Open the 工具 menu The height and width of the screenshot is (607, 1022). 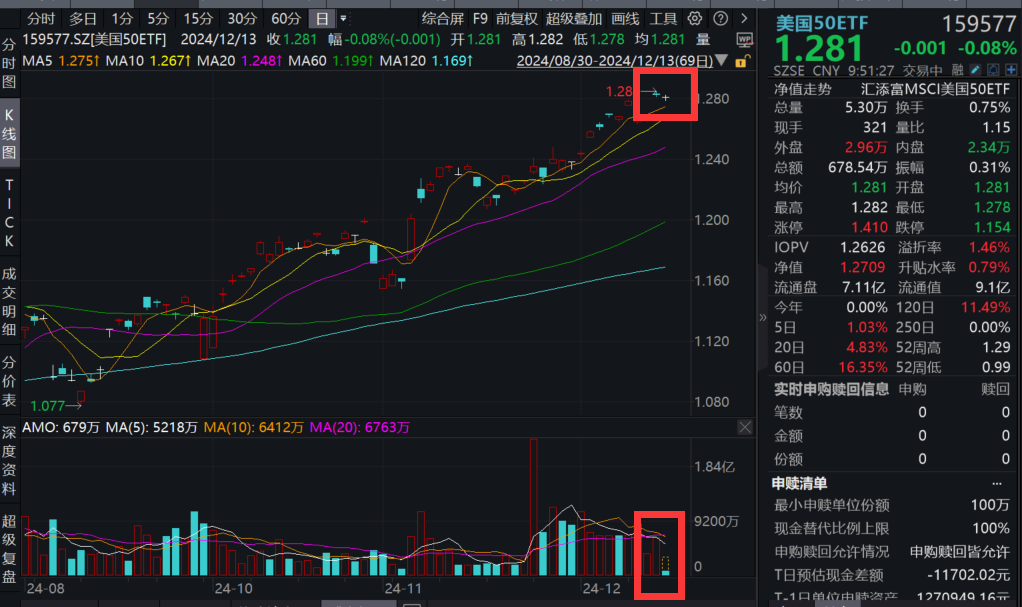point(664,18)
